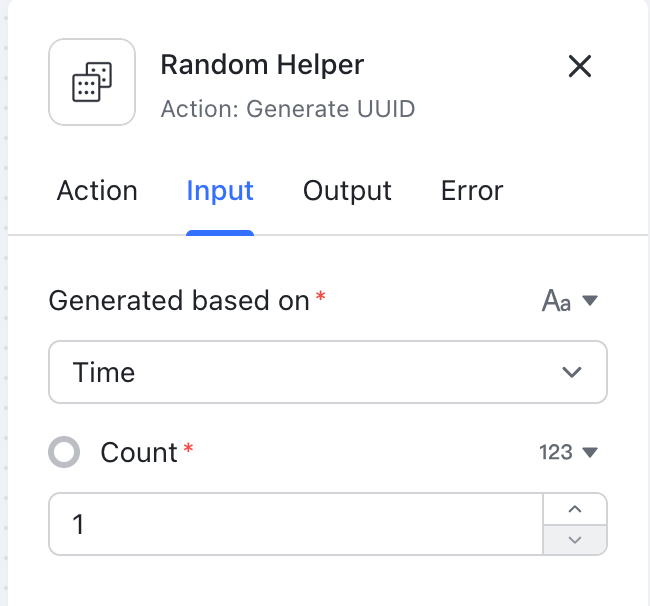Click into the Count input field
This screenshot has height=606, width=650.
click(x=295, y=523)
